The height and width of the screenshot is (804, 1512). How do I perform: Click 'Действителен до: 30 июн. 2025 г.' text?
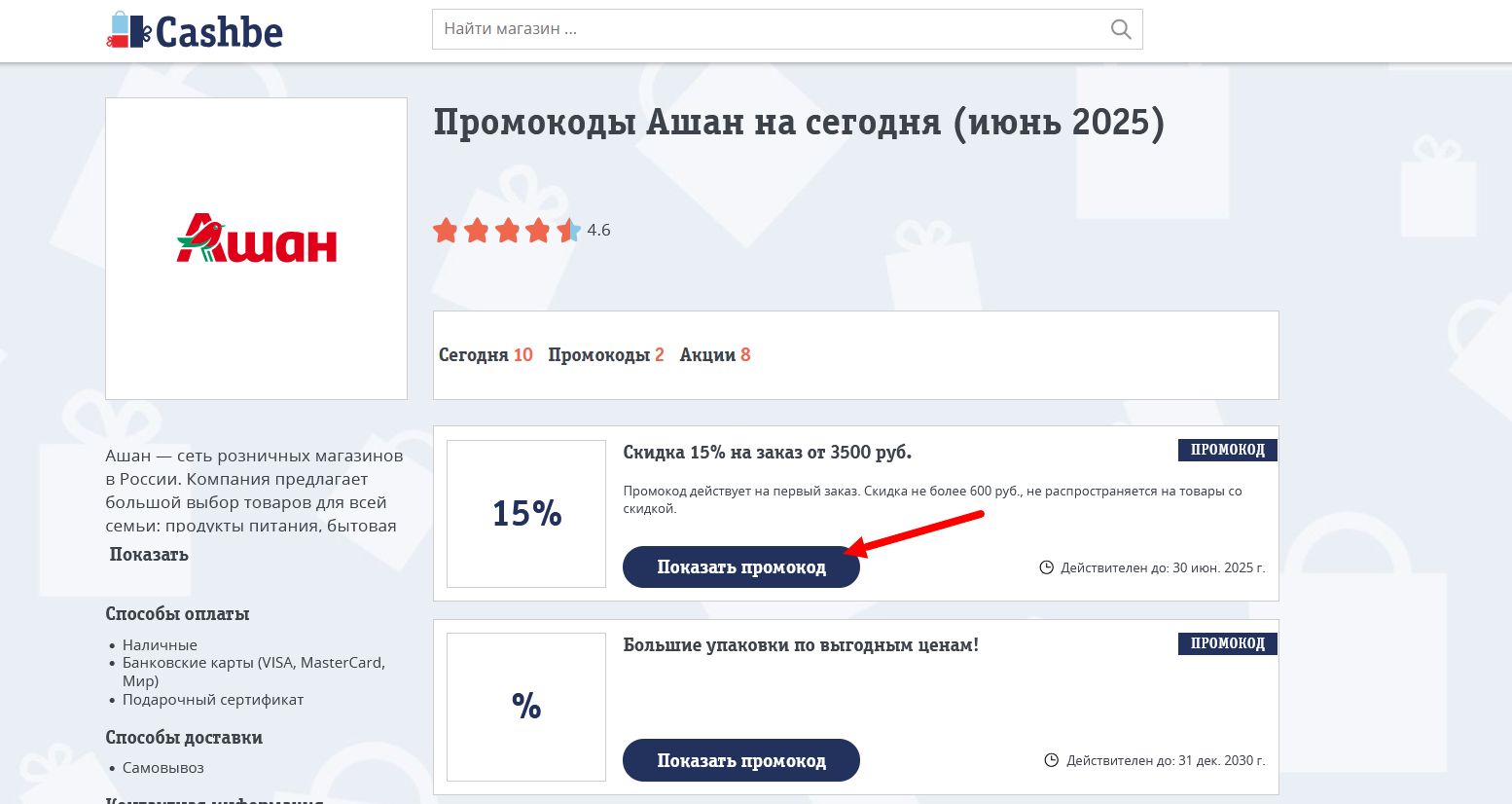click(1163, 567)
